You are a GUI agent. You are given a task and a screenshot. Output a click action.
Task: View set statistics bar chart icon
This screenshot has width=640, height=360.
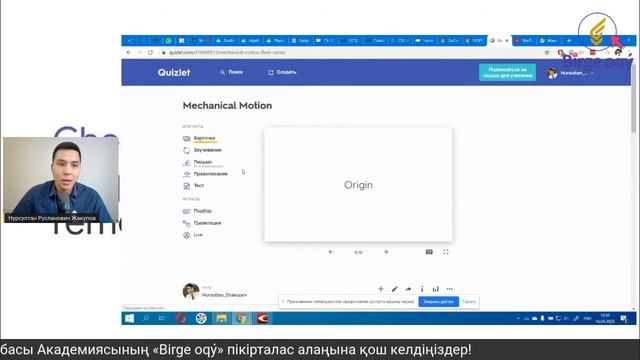[x=436, y=289]
